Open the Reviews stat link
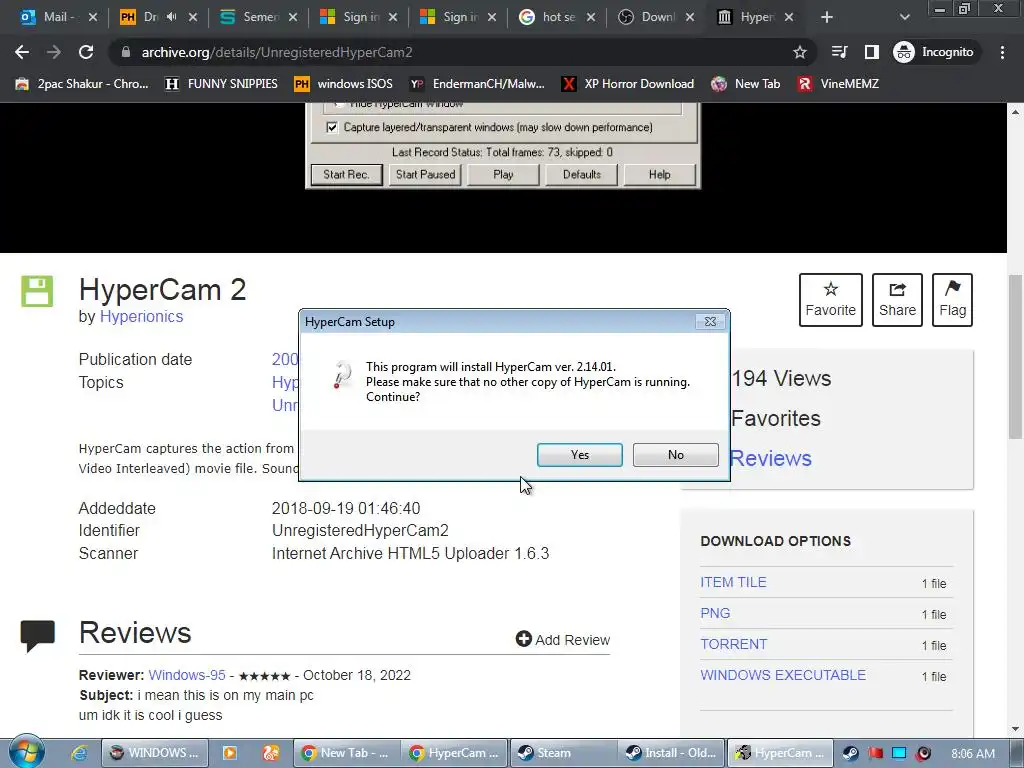 tap(771, 458)
